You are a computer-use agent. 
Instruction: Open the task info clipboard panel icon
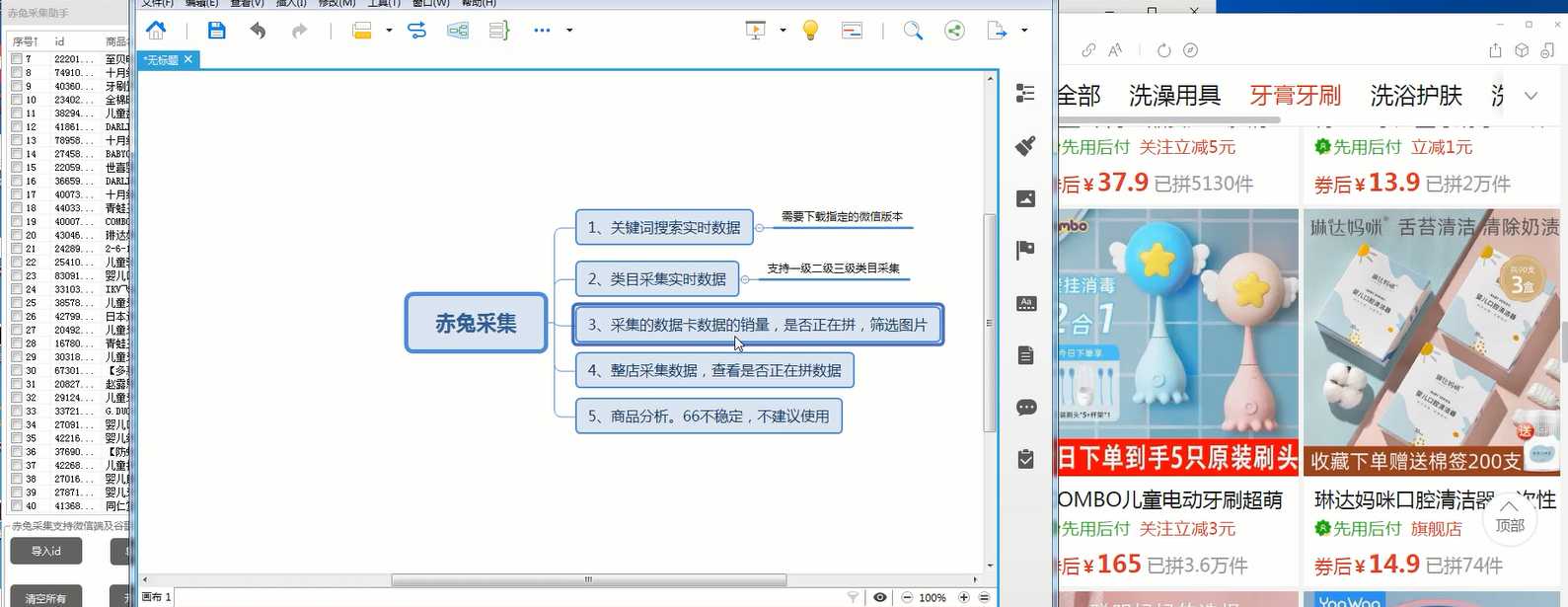coord(1026,459)
